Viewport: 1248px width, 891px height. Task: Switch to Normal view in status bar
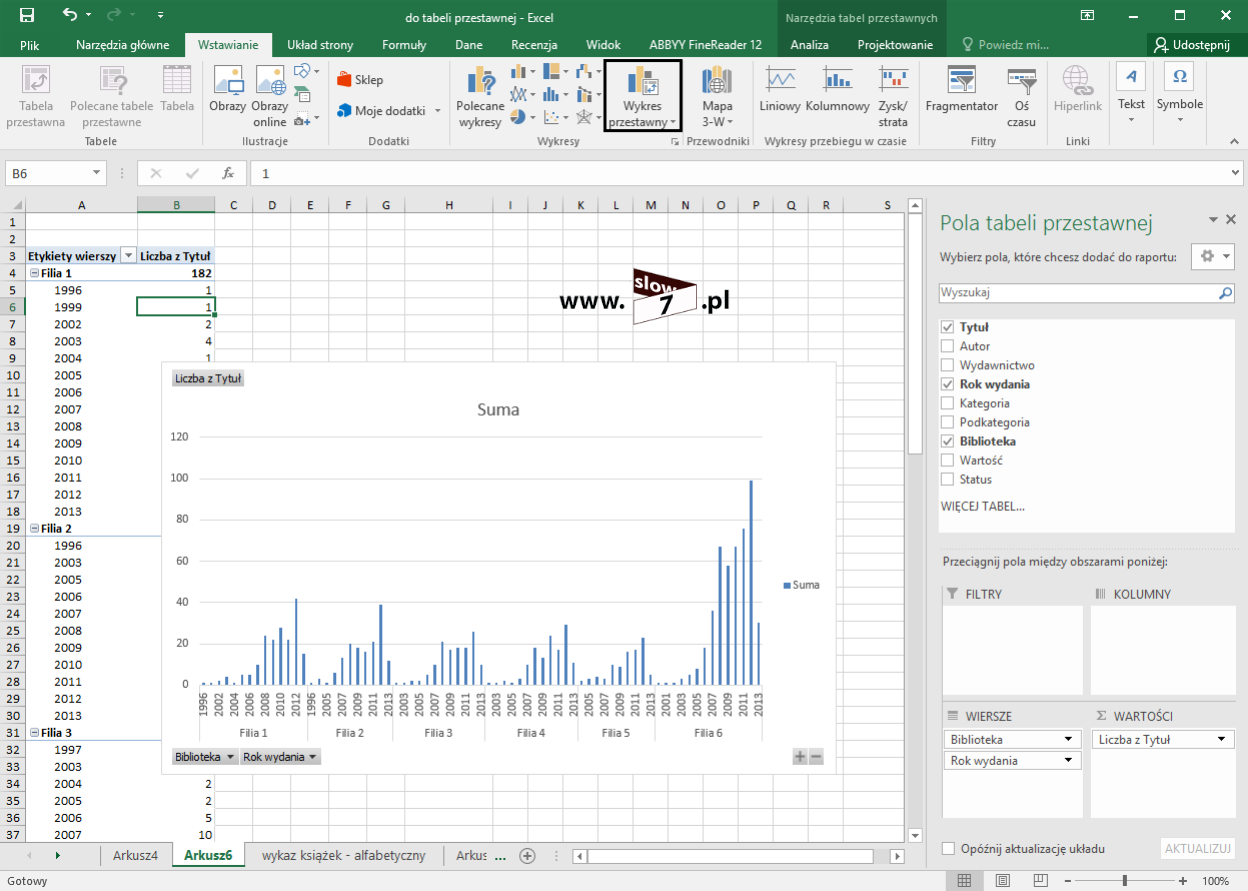click(964, 881)
